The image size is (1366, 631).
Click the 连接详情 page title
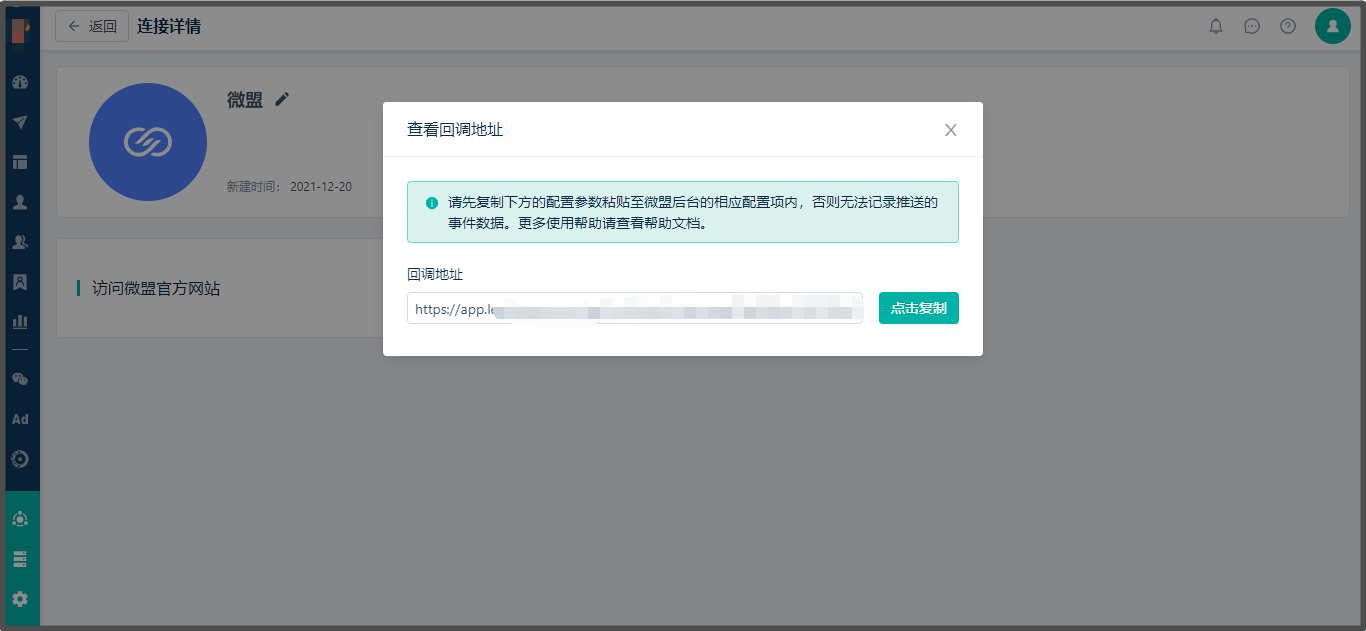pyautogui.click(x=169, y=26)
